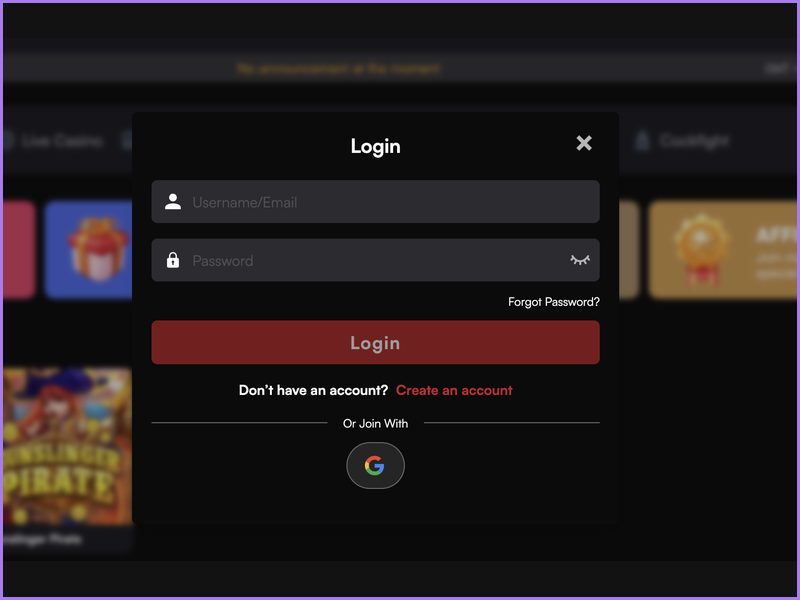Click the red Login button
Screen dimensions: 800x600
(x=375, y=342)
